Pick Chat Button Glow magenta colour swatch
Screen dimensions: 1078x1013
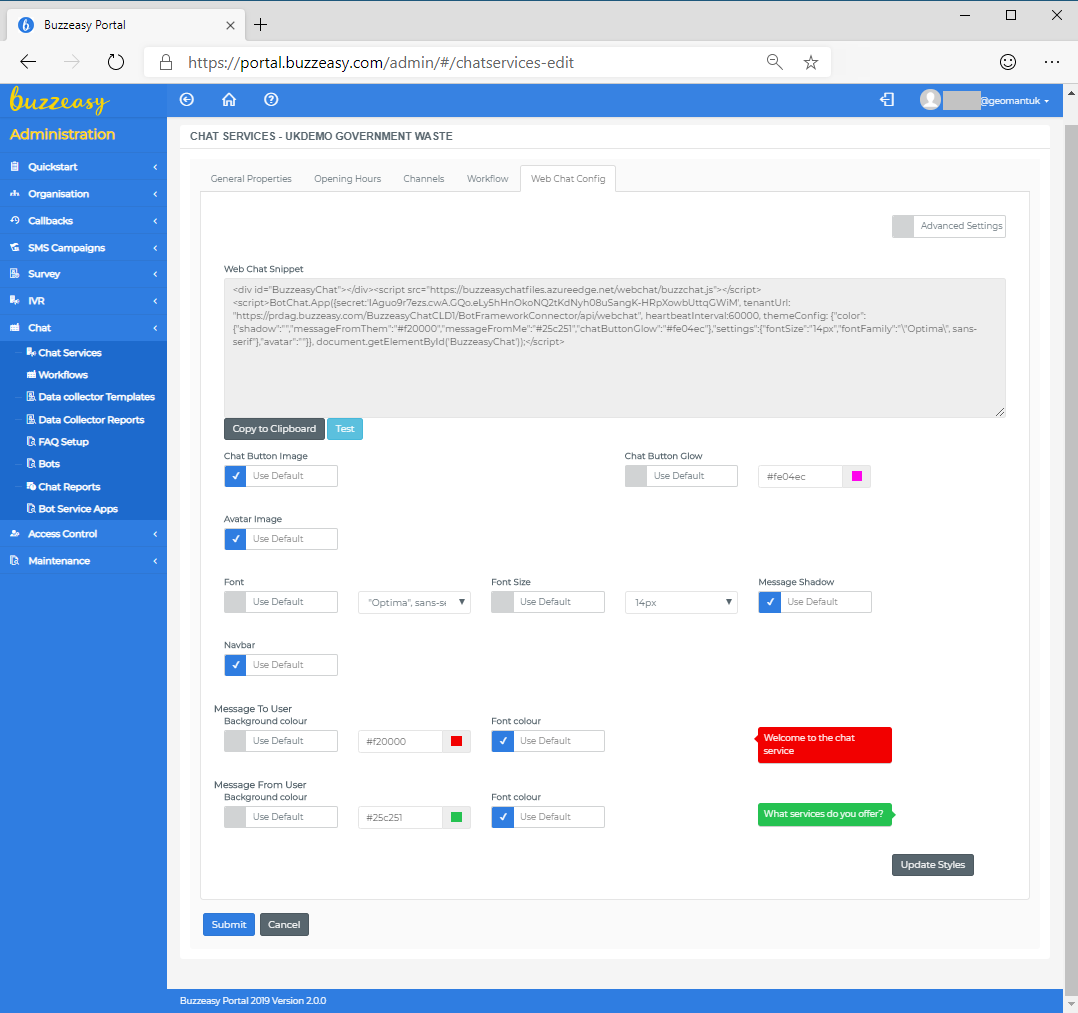coord(857,476)
